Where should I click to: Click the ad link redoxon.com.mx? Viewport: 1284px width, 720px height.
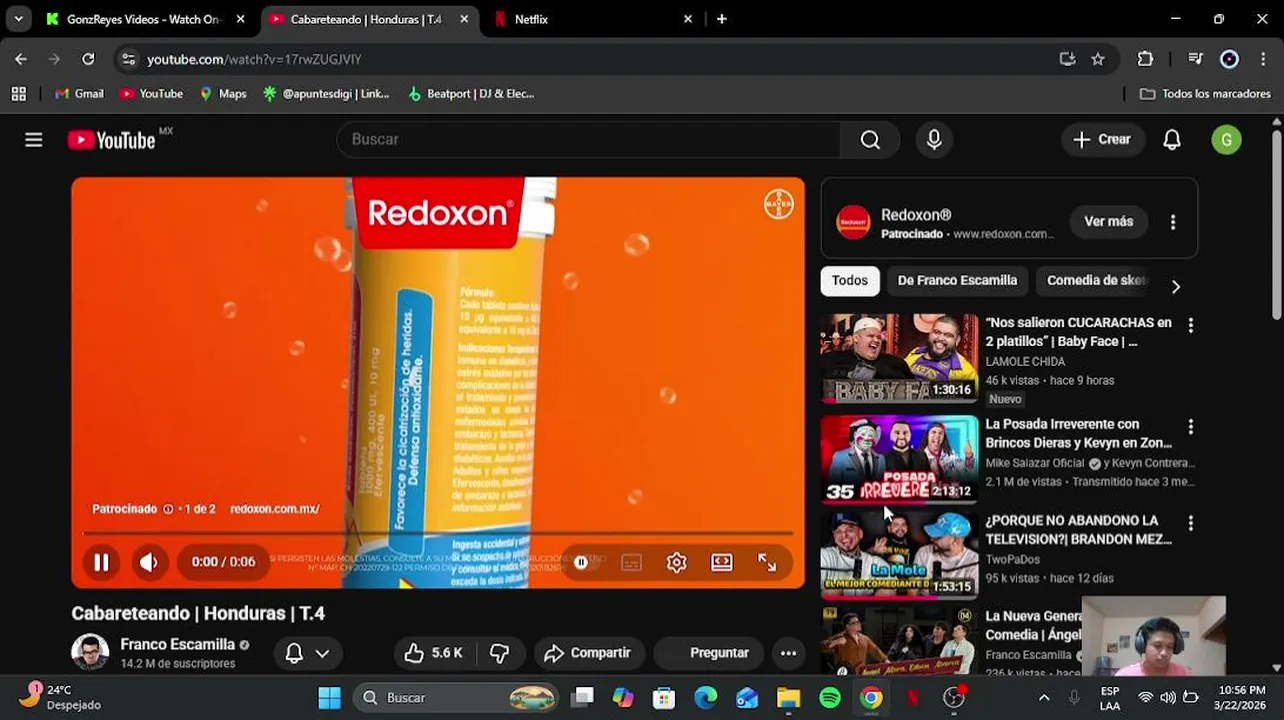[x=274, y=509]
